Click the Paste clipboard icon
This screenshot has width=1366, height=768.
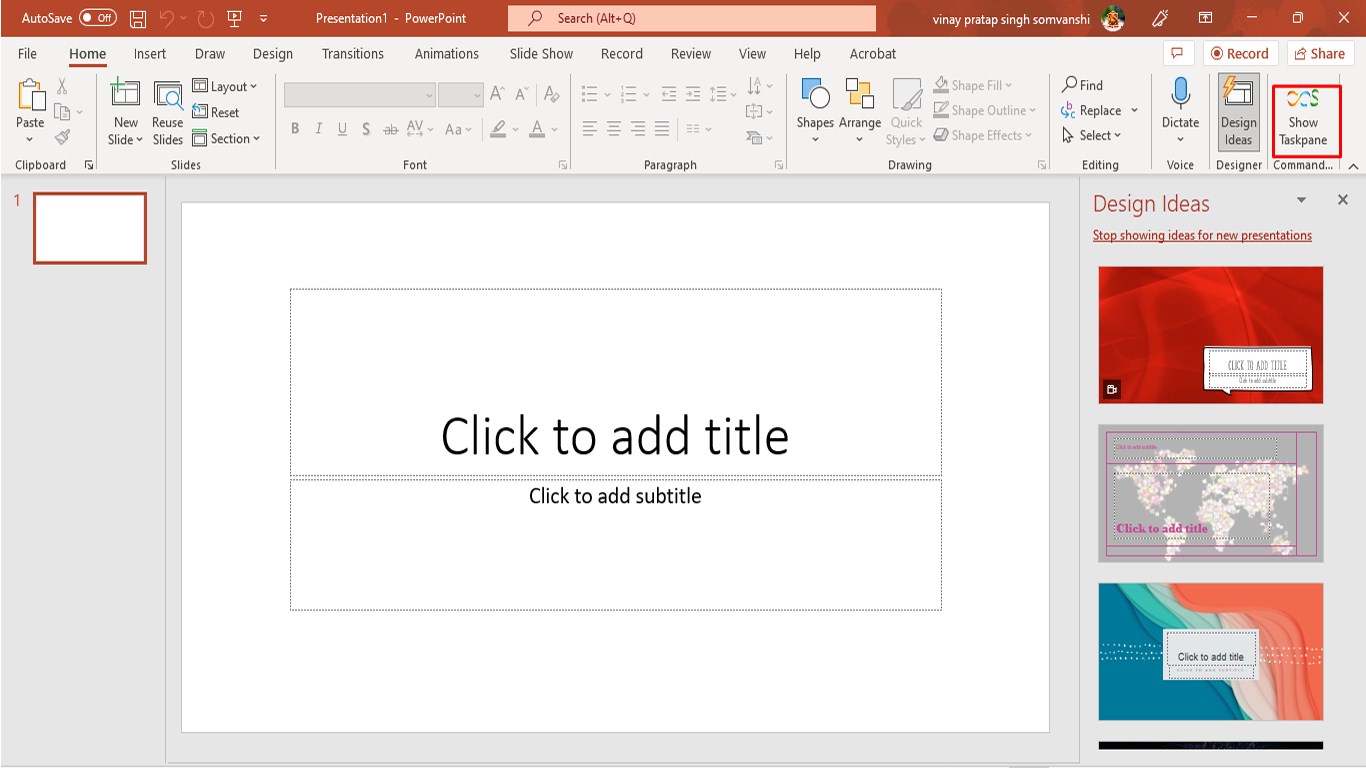[30, 95]
